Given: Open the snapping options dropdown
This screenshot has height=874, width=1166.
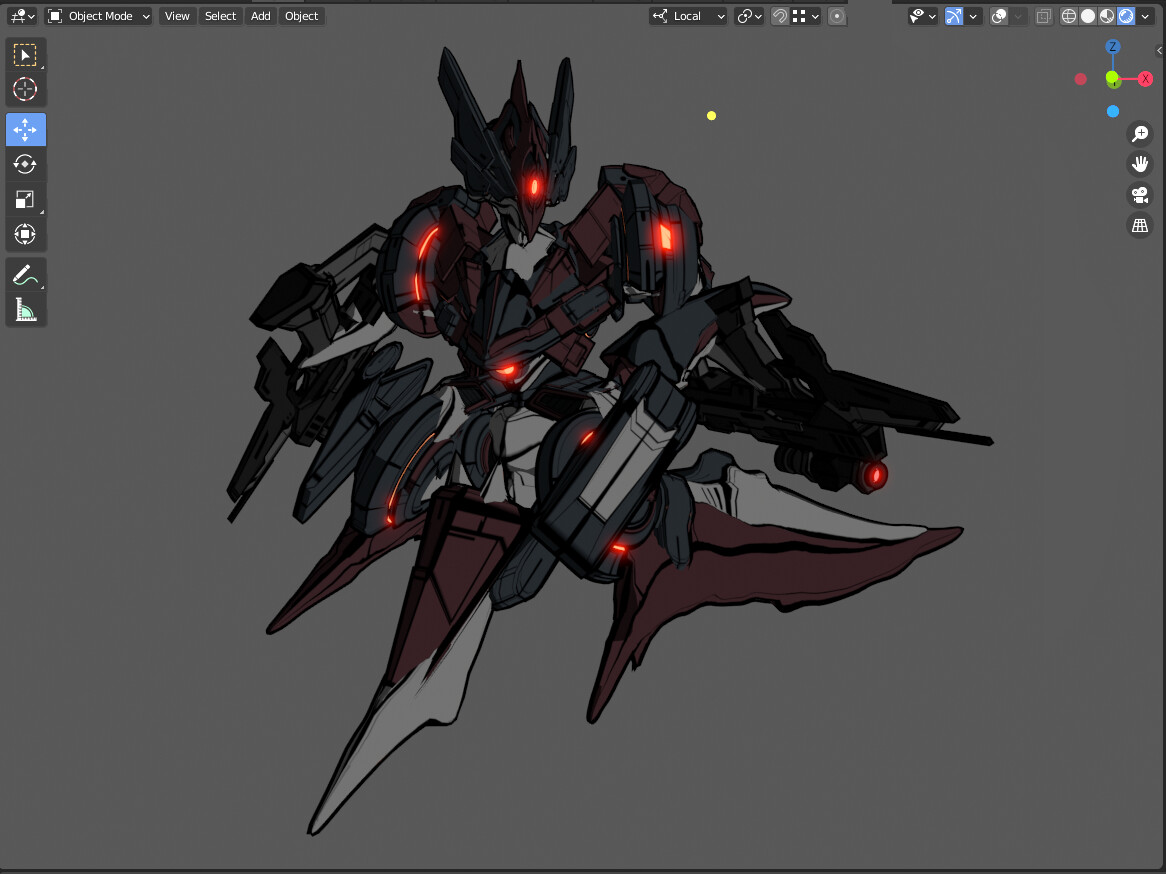Looking at the screenshot, I should [806, 16].
